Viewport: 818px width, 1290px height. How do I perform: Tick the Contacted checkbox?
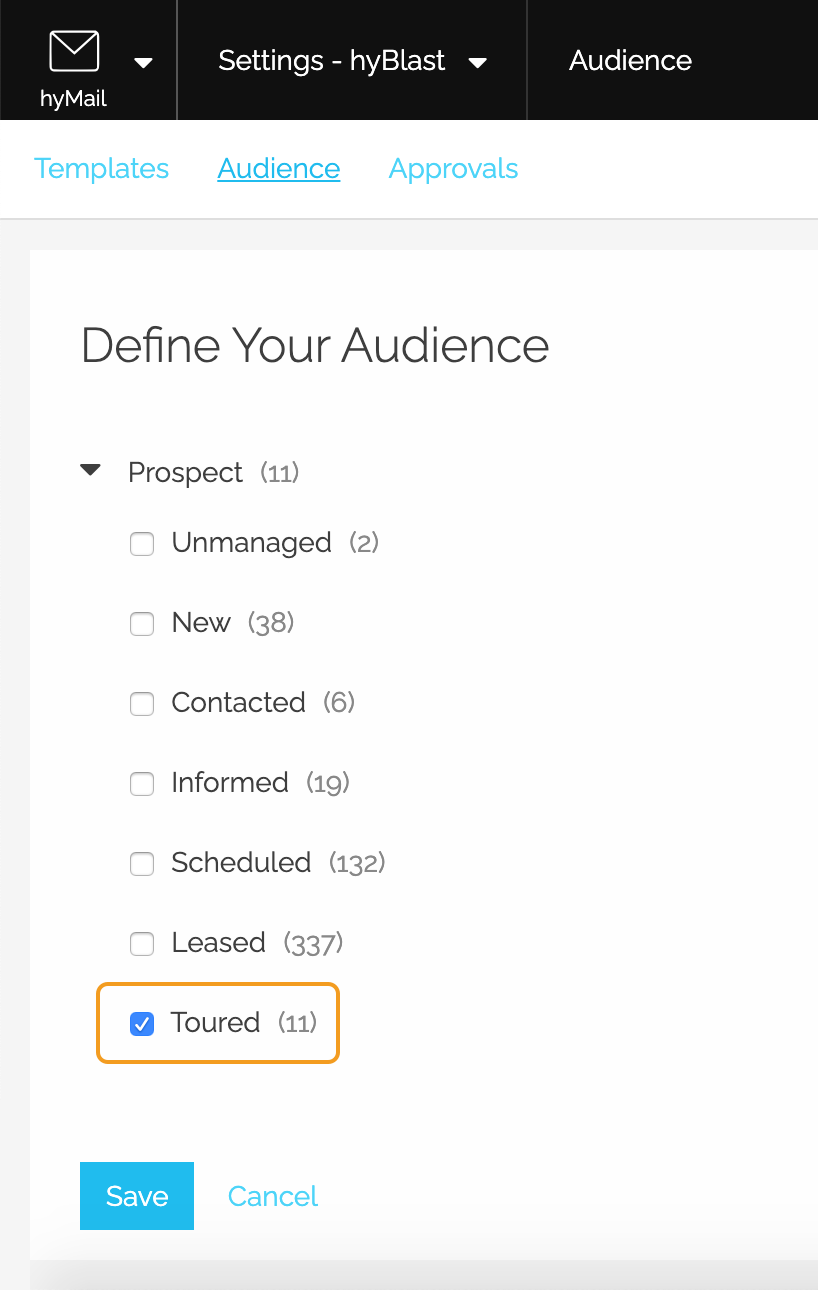pos(142,704)
